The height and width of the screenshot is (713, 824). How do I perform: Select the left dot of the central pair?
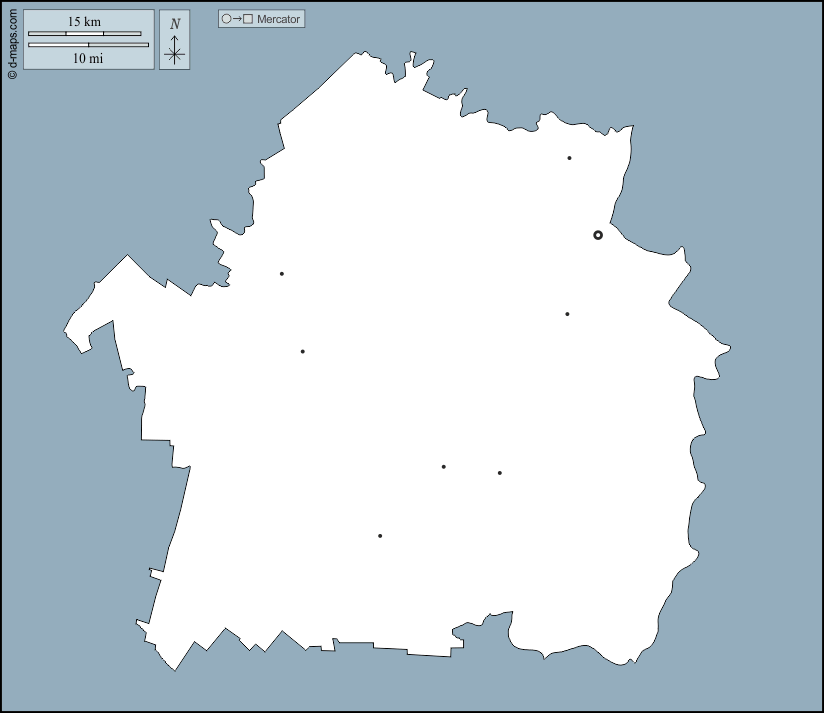[x=444, y=467]
